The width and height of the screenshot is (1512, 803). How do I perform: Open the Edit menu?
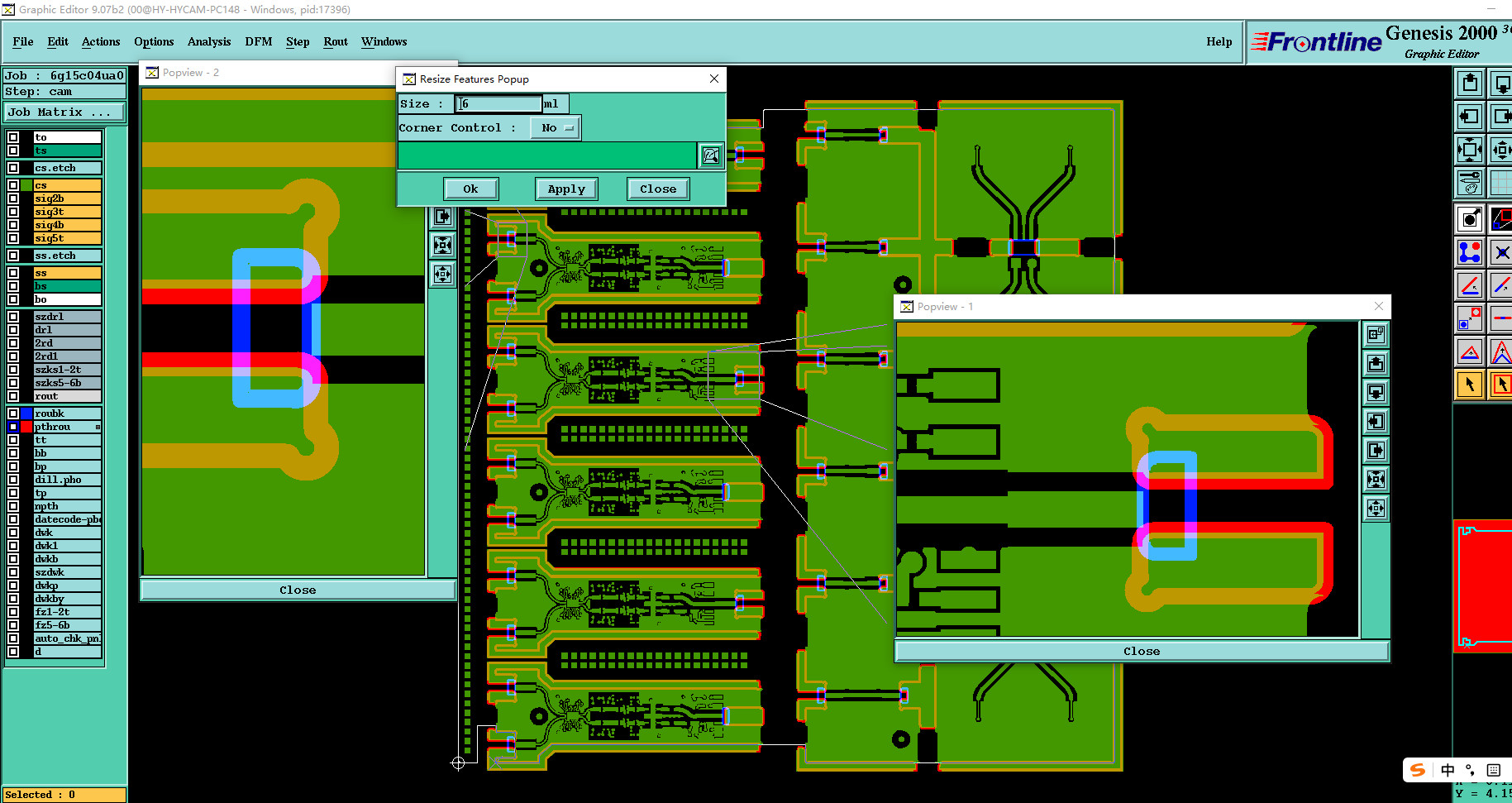pos(58,41)
